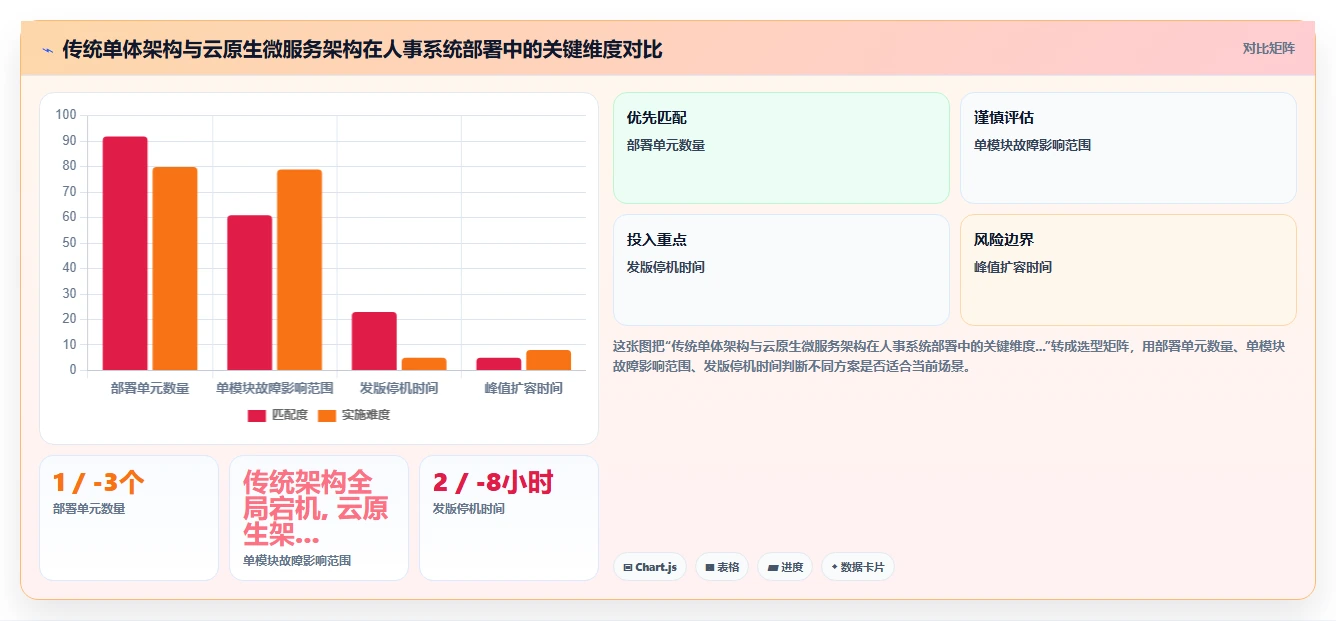Click the 数据卡片 tag chip
The height and width of the screenshot is (621, 1336).
coord(857,567)
